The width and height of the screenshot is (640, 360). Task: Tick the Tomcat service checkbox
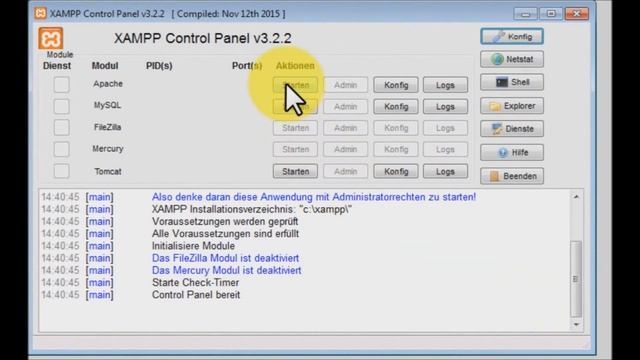[61, 171]
